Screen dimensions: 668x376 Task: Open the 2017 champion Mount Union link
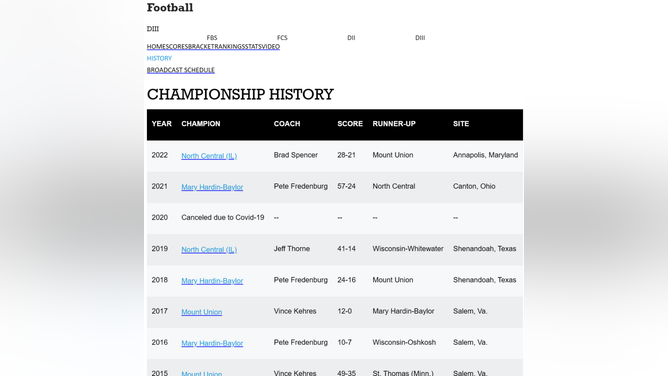(202, 312)
